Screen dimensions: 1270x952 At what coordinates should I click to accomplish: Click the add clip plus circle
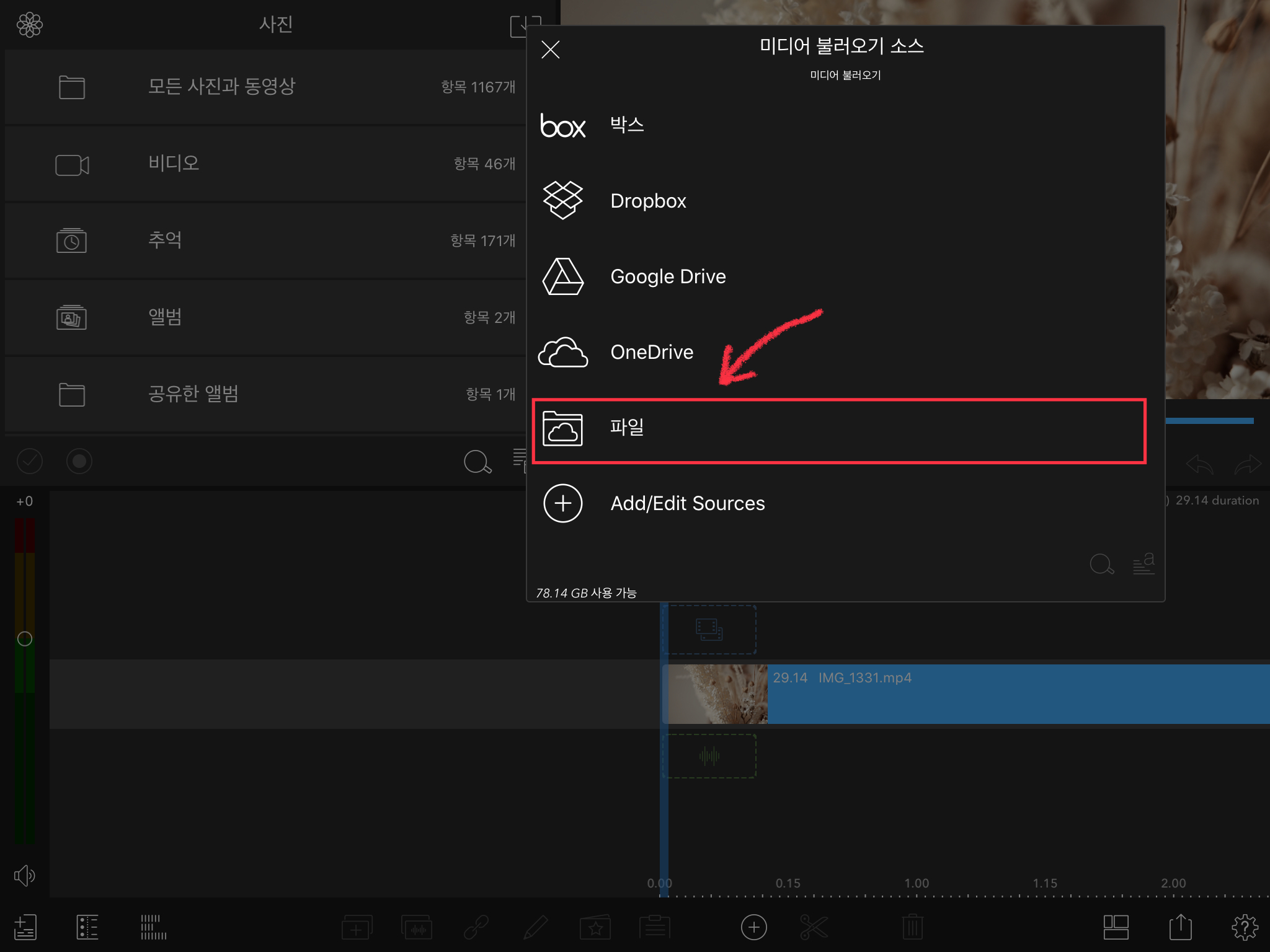753,927
